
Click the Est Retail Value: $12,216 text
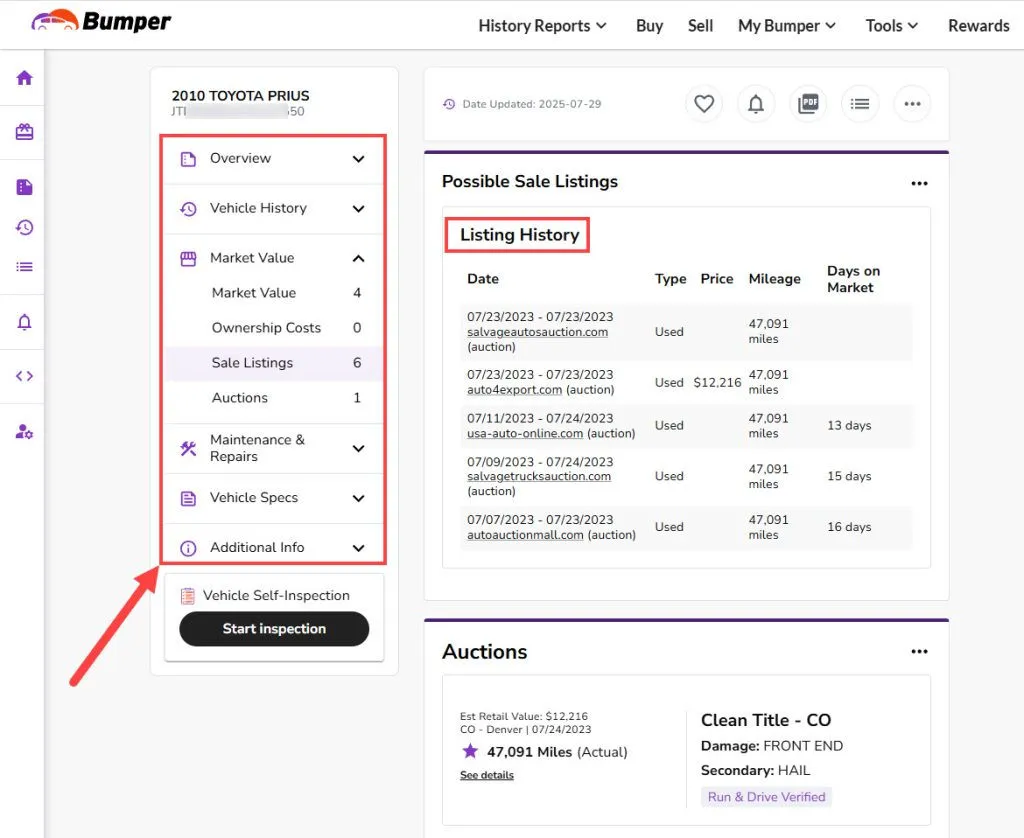point(524,717)
